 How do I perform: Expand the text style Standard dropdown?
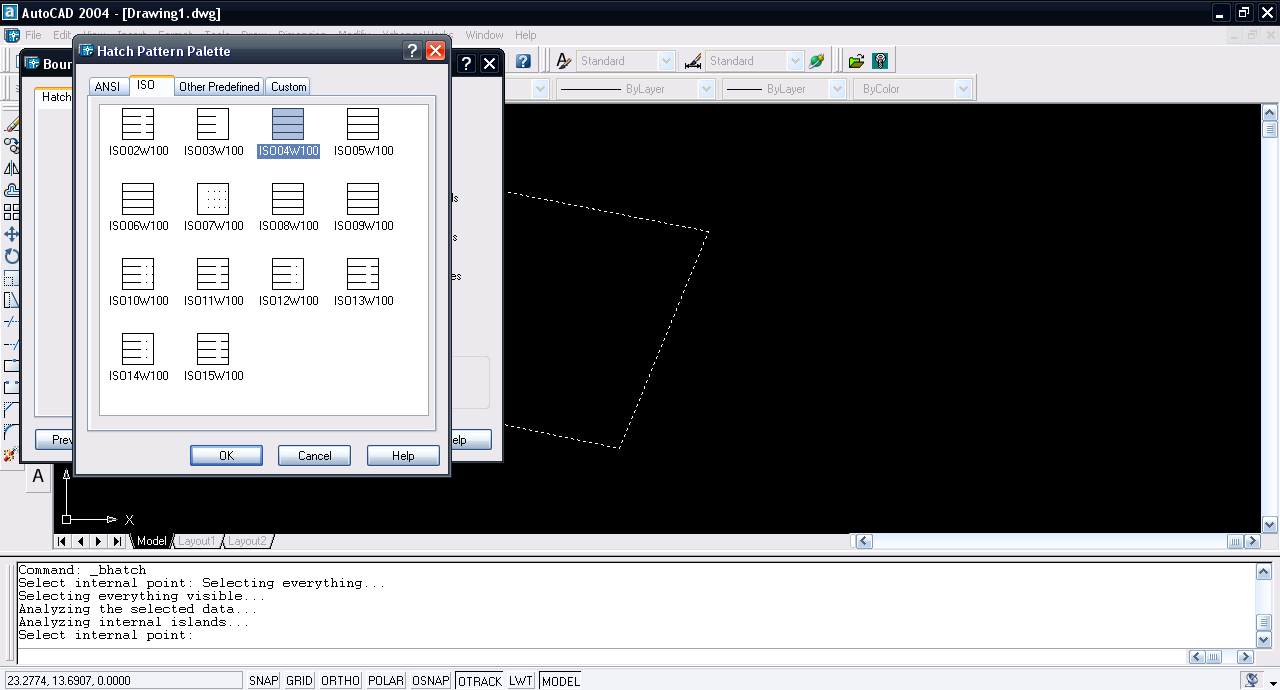pos(667,61)
